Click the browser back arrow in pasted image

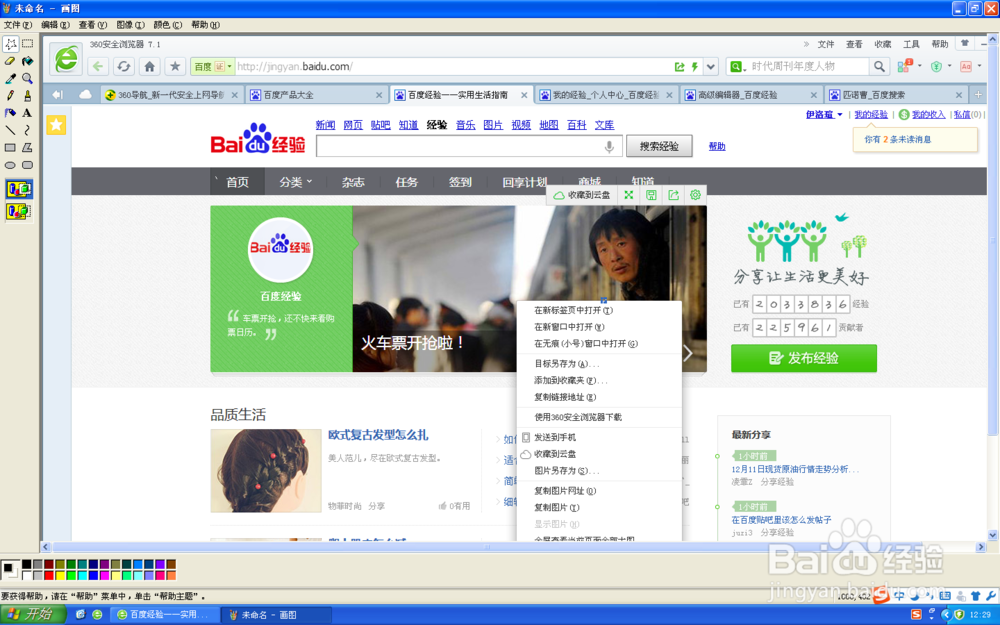[x=98, y=66]
